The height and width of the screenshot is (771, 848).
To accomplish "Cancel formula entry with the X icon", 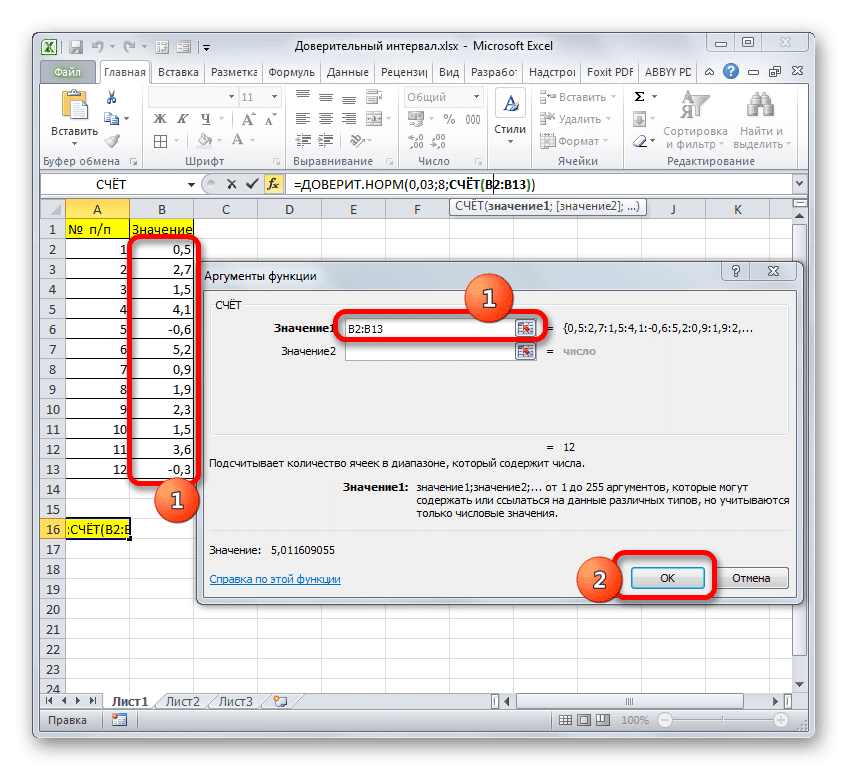I will coord(231,184).
